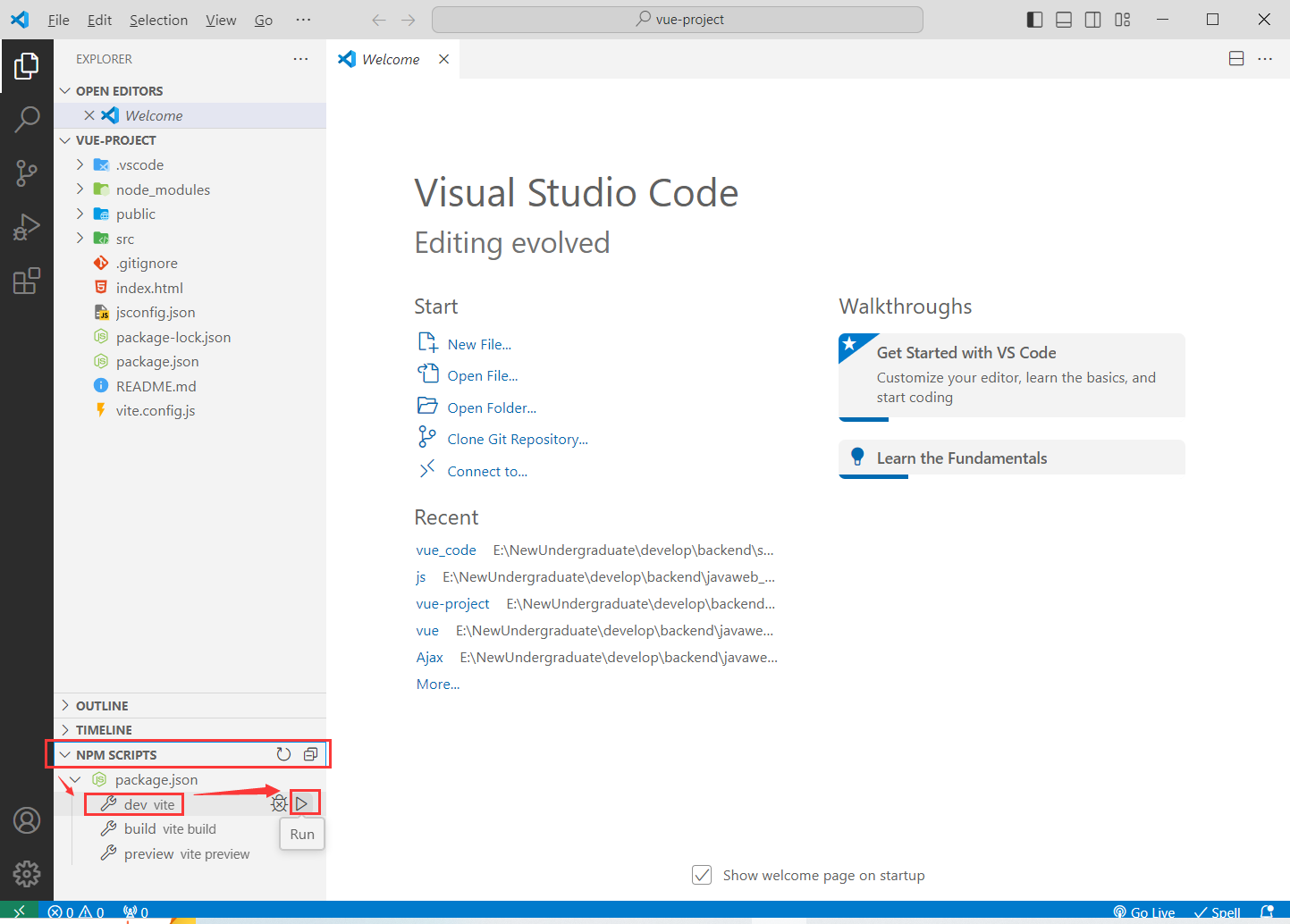The height and width of the screenshot is (924, 1290).
Task: Toggle secondary side bar layout icon
Action: click(x=1092, y=20)
